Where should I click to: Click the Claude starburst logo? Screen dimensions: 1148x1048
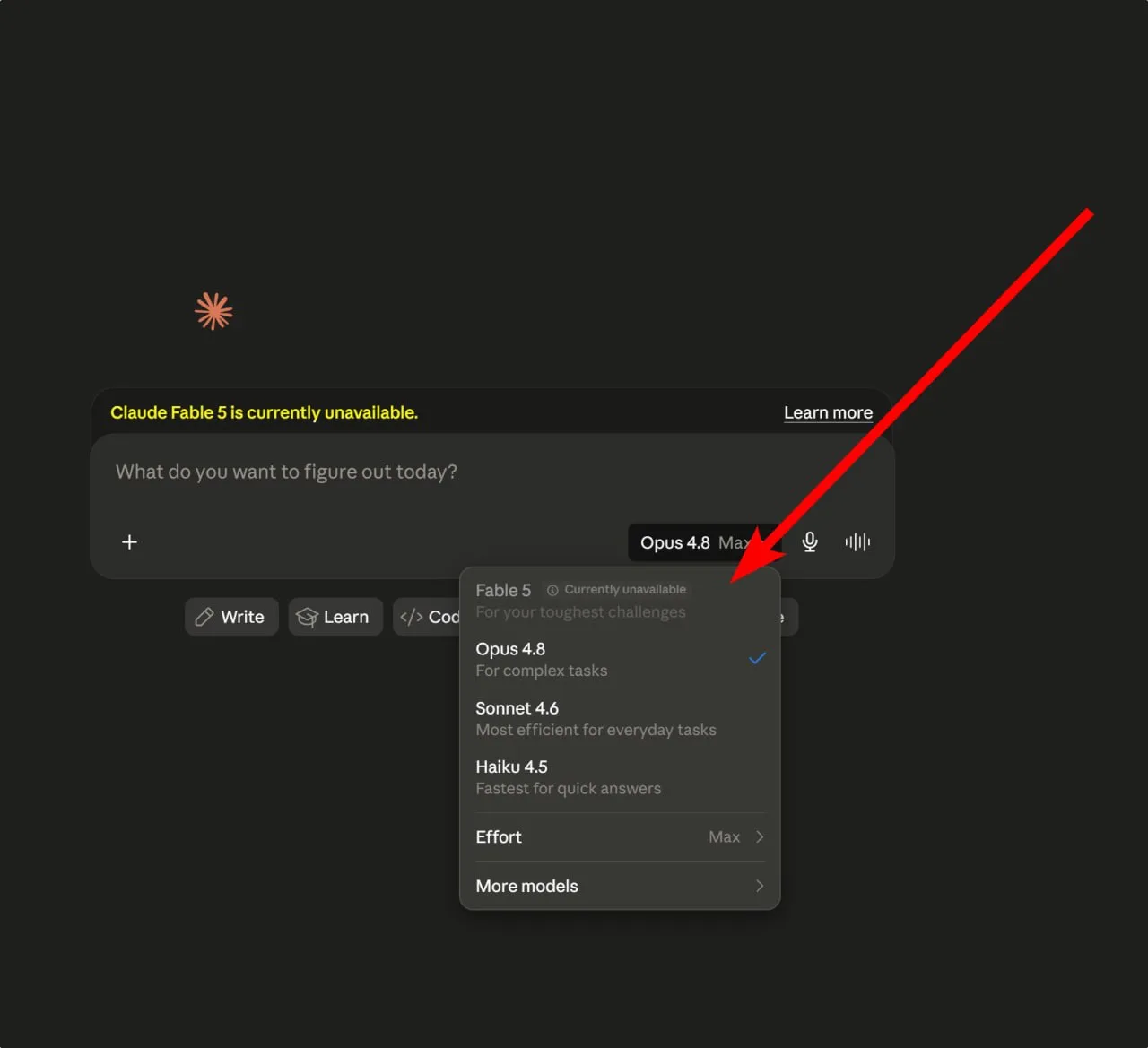pyautogui.click(x=213, y=311)
